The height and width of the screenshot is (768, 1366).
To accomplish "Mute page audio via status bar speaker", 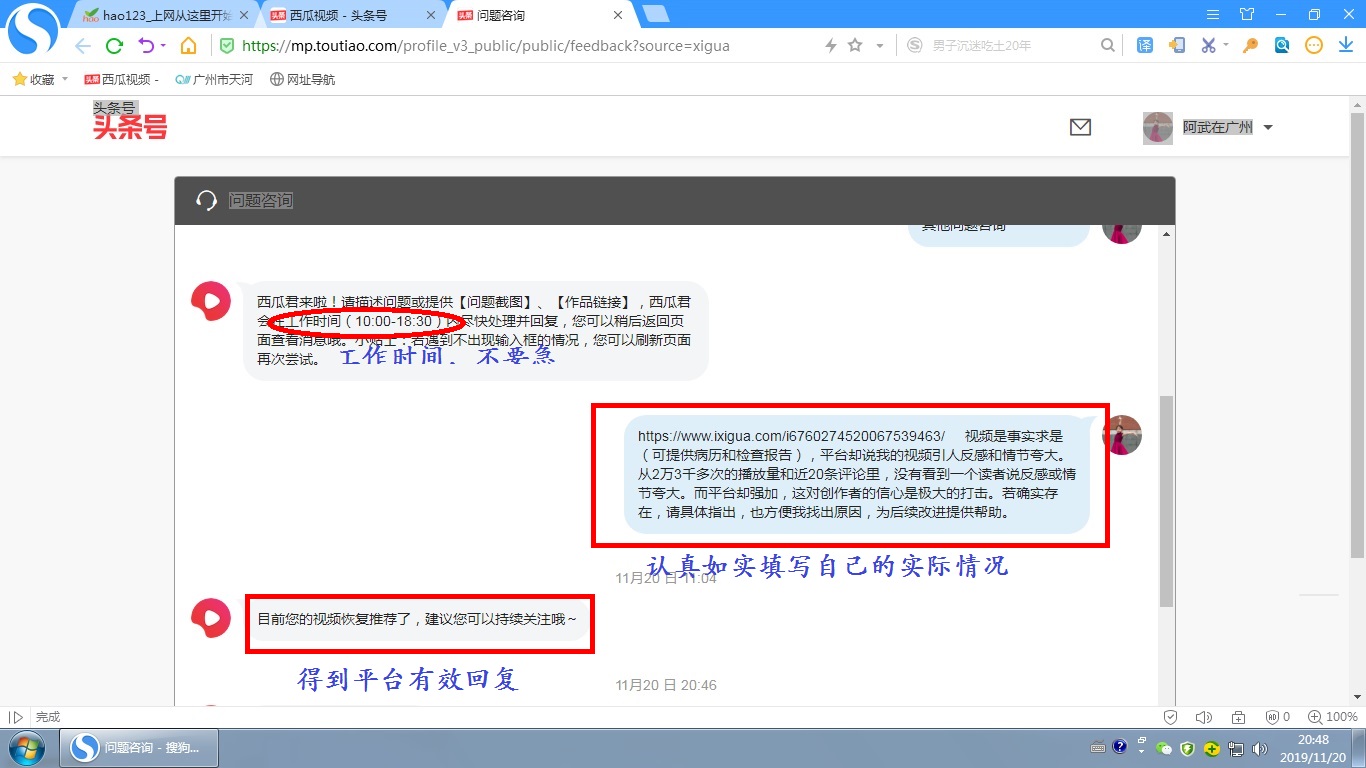I will 1204,716.
